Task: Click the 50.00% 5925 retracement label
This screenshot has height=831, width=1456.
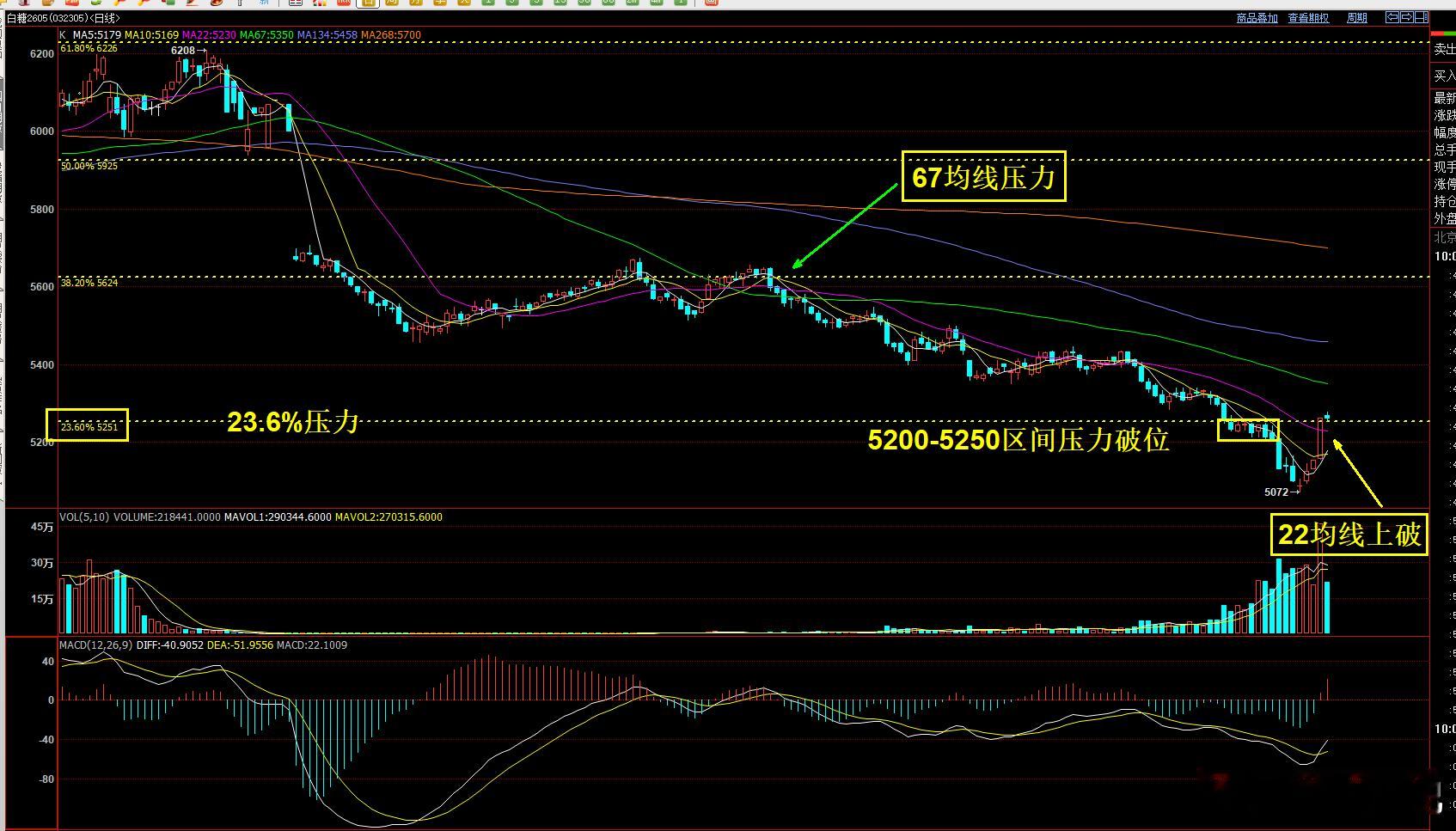Action: 89,166
